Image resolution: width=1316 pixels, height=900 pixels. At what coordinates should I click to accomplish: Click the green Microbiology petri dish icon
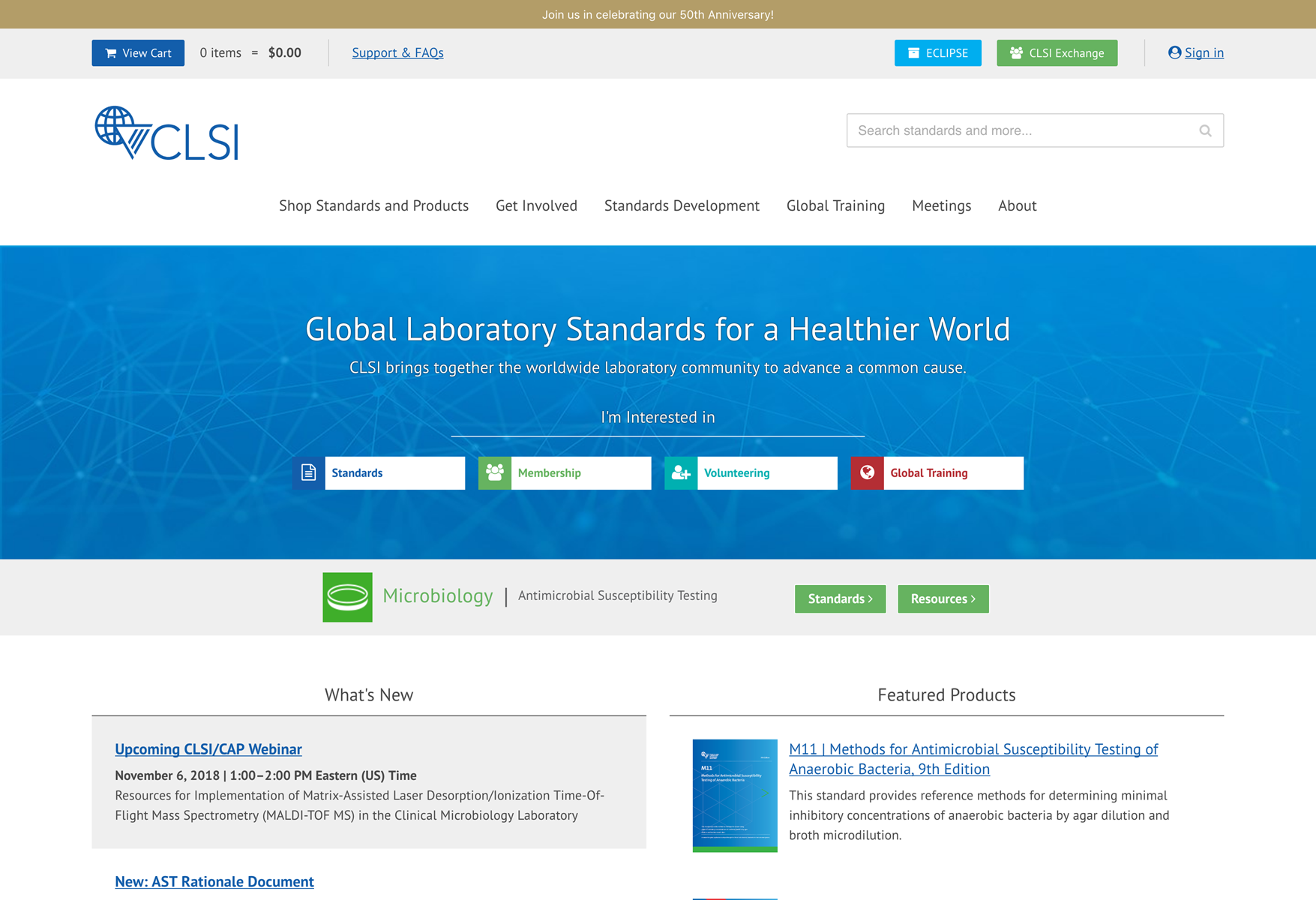tap(347, 597)
